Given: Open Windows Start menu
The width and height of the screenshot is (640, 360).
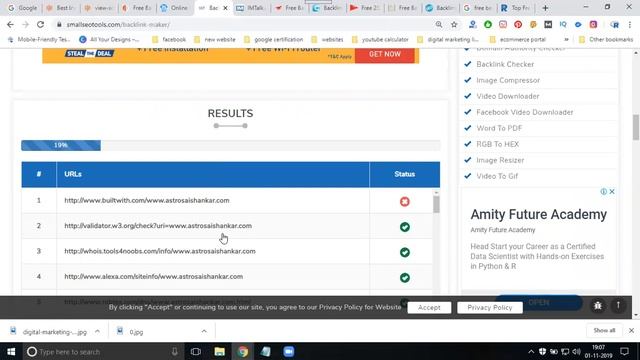Looking at the screenshot, I should pos(11,351).
